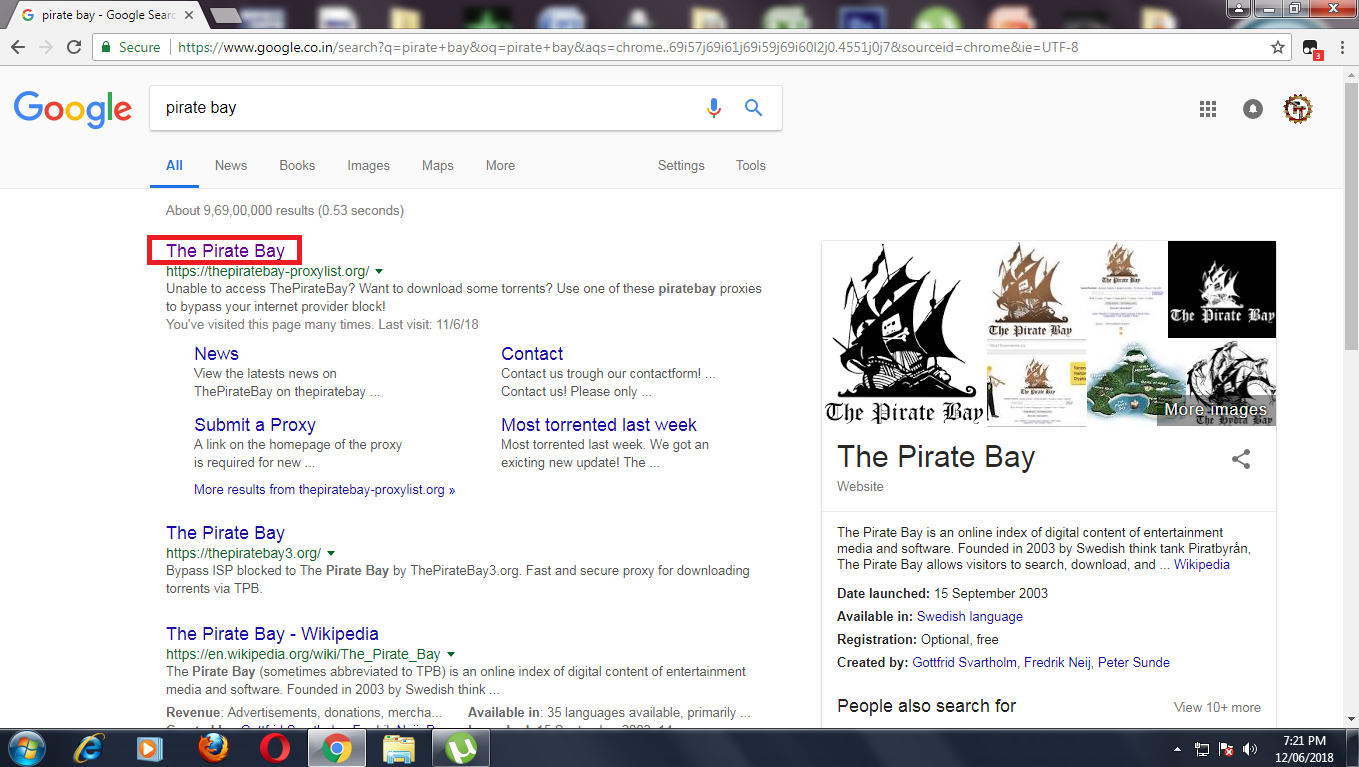Open More results from thepiratebay-proxylist.org
The image size is (1359, 767).
[x=324, y=490]
